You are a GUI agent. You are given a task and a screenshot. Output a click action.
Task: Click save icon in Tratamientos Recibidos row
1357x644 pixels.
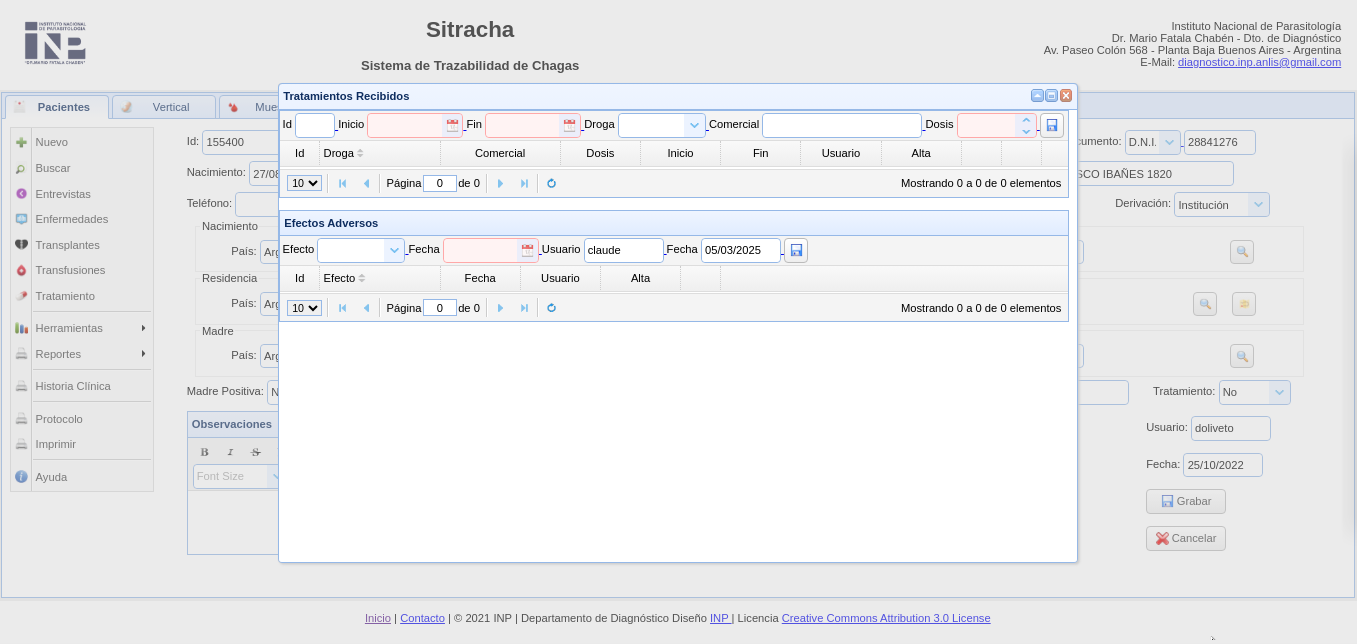click(x=1051, y=125)
